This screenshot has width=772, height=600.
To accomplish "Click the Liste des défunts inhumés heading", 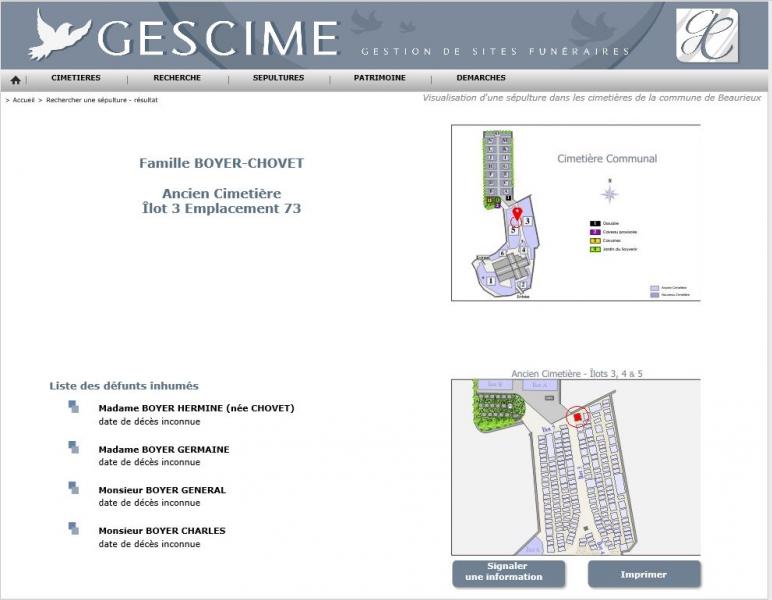I will coord(124,386).
